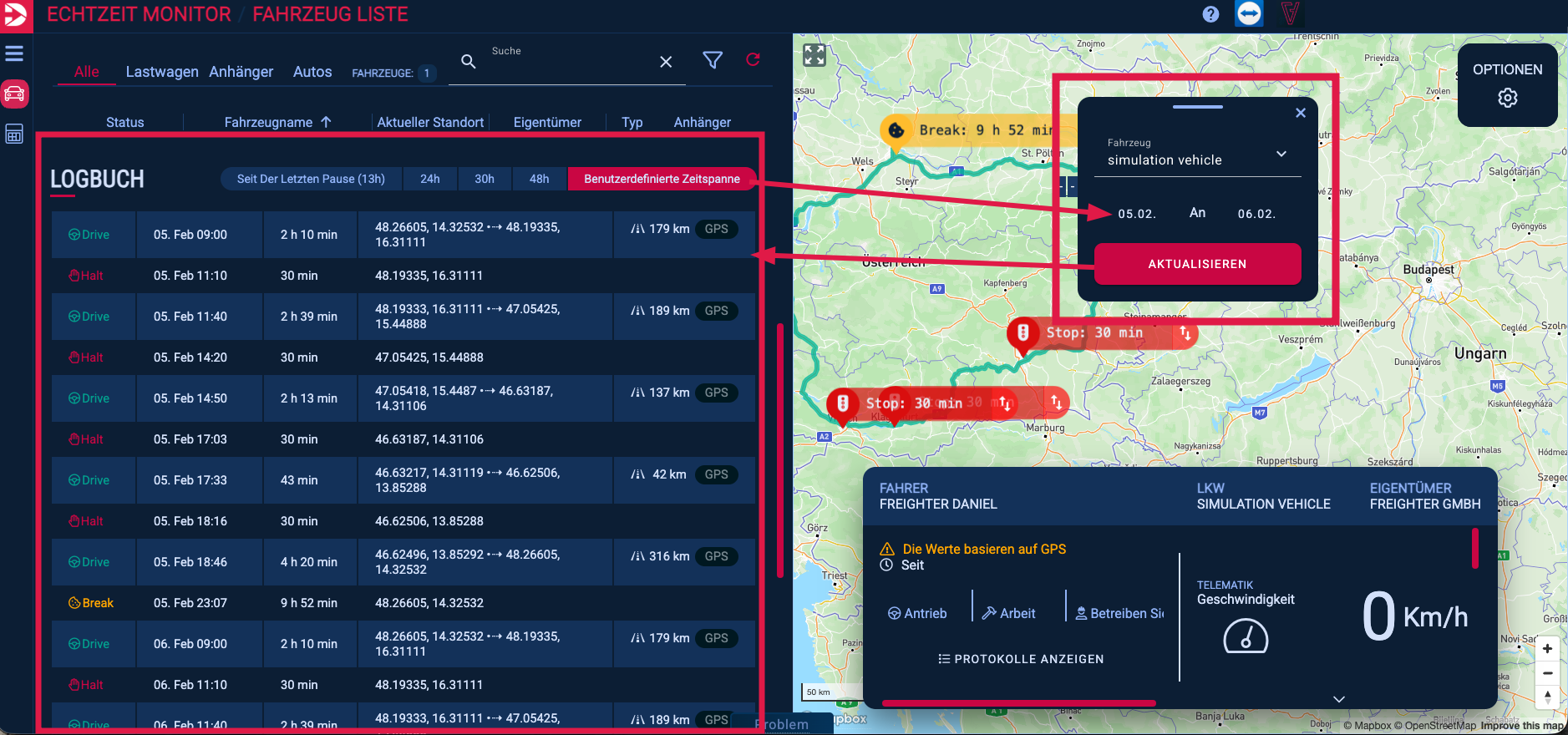Click the red vehicle icon in the sidebar
The image size is (1568, 735).
pyautogui.click(x=14, y=94)
